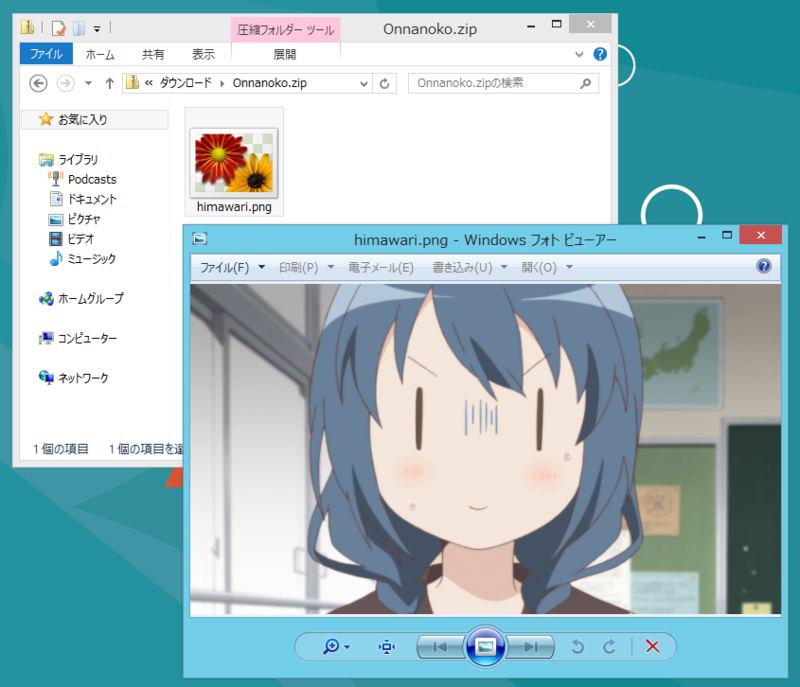The width and height of the screenshot is (800, 687).
Task: Click the 1 個の項目 status bar text
Action: 61,449
